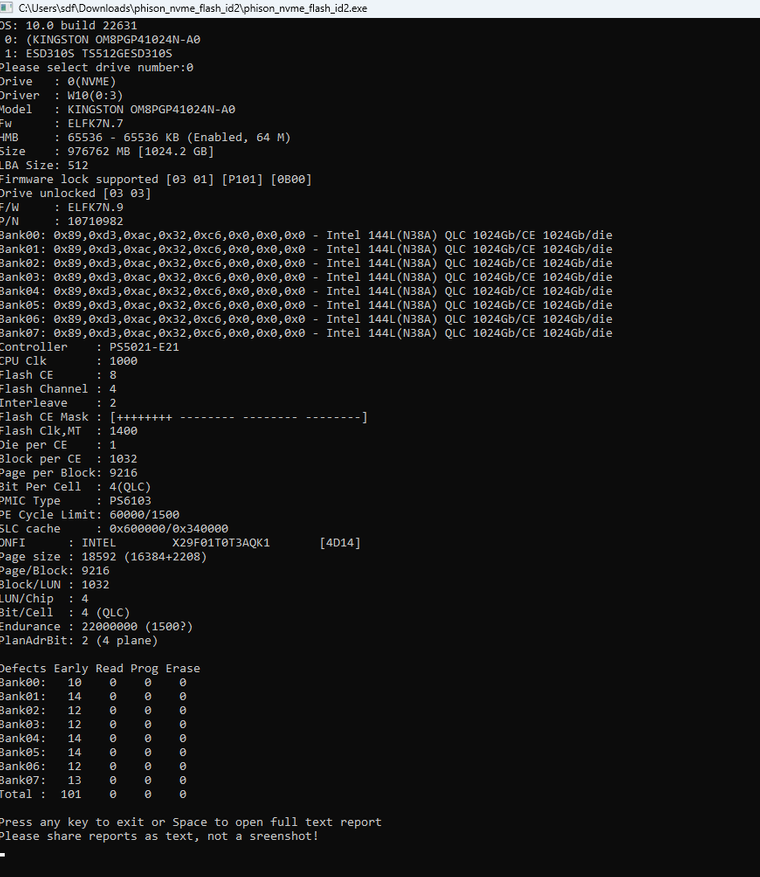Click the Bank06 flash ID line
This screenshot has width=760, height=877.
(x=306, y=319)
